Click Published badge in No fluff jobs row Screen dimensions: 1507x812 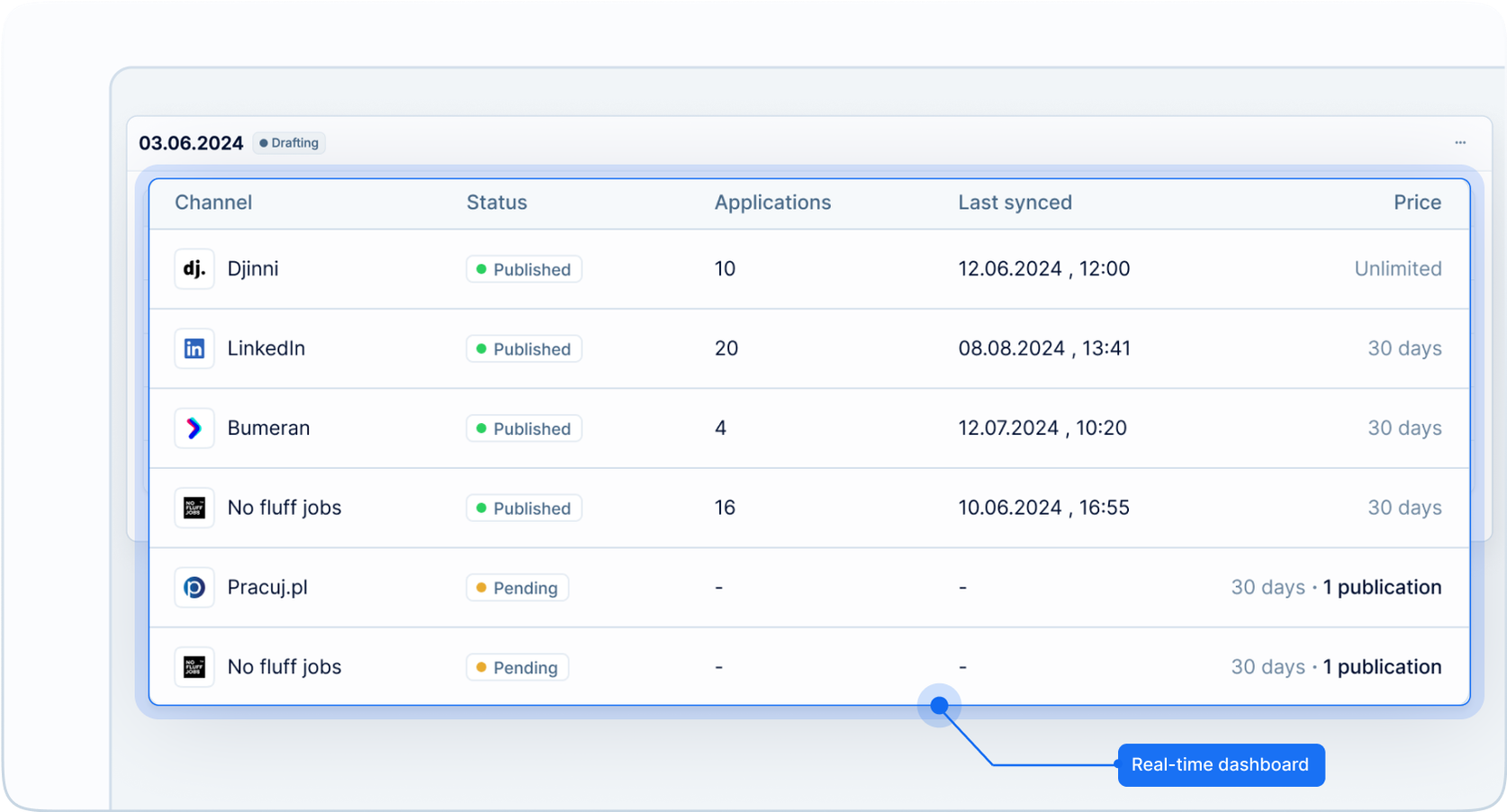click(x=524, y=508)
